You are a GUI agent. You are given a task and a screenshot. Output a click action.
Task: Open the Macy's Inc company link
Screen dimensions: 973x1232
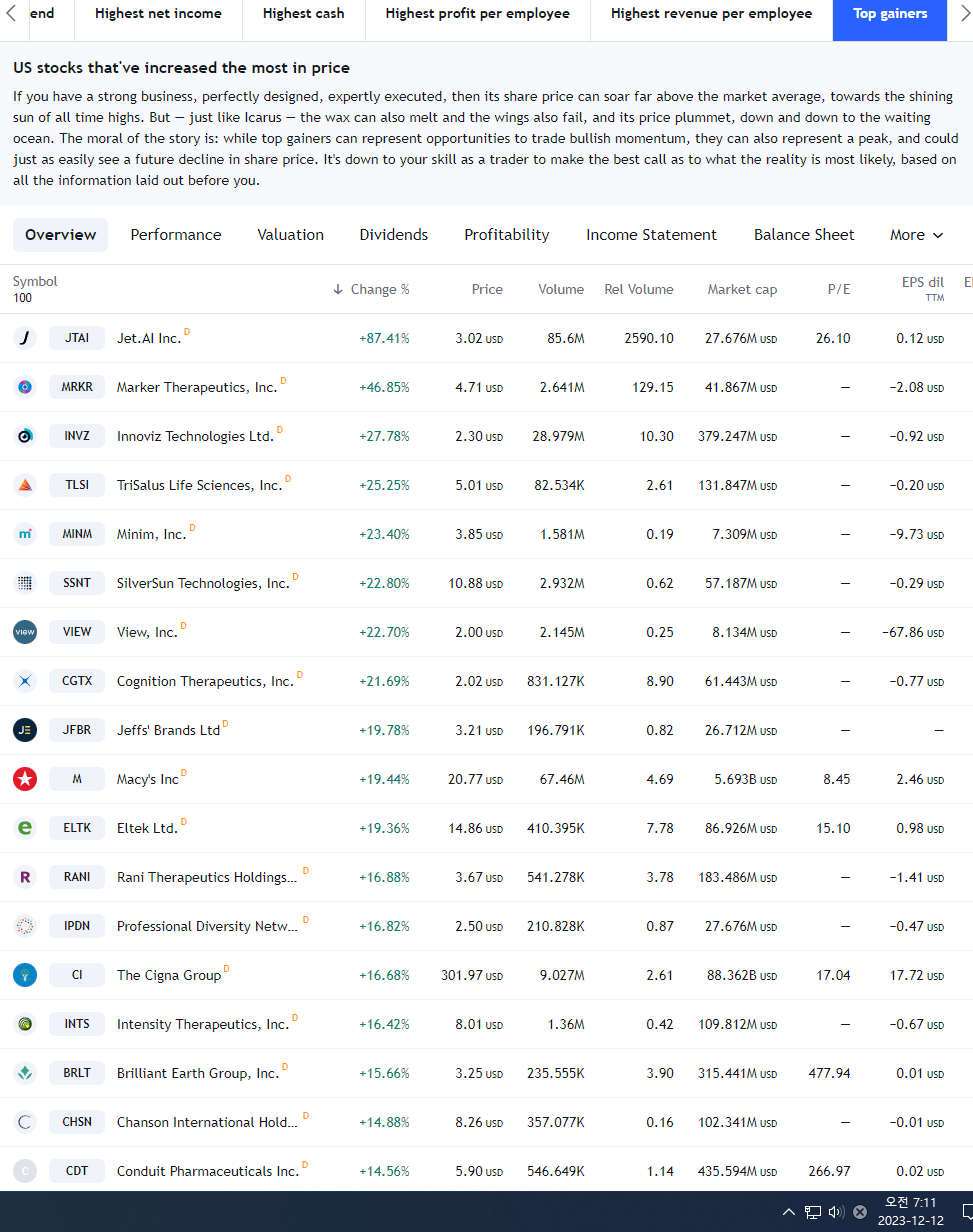click(x=148, y=780)
